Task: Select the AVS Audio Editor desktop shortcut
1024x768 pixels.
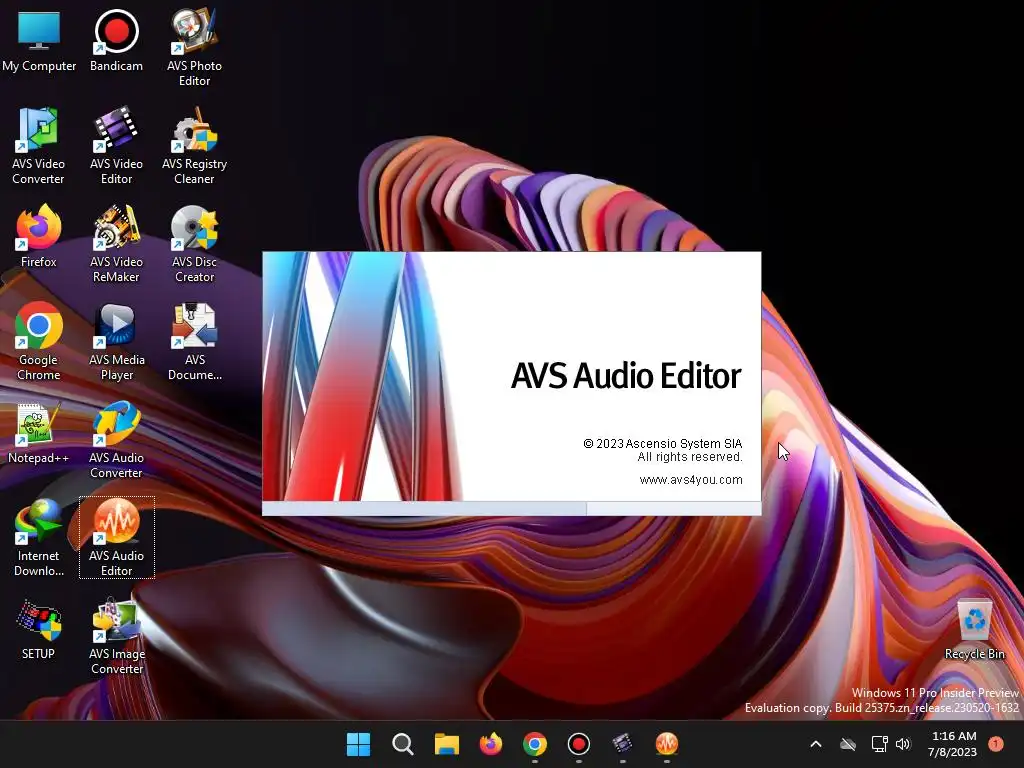Action: coord(116,537)
